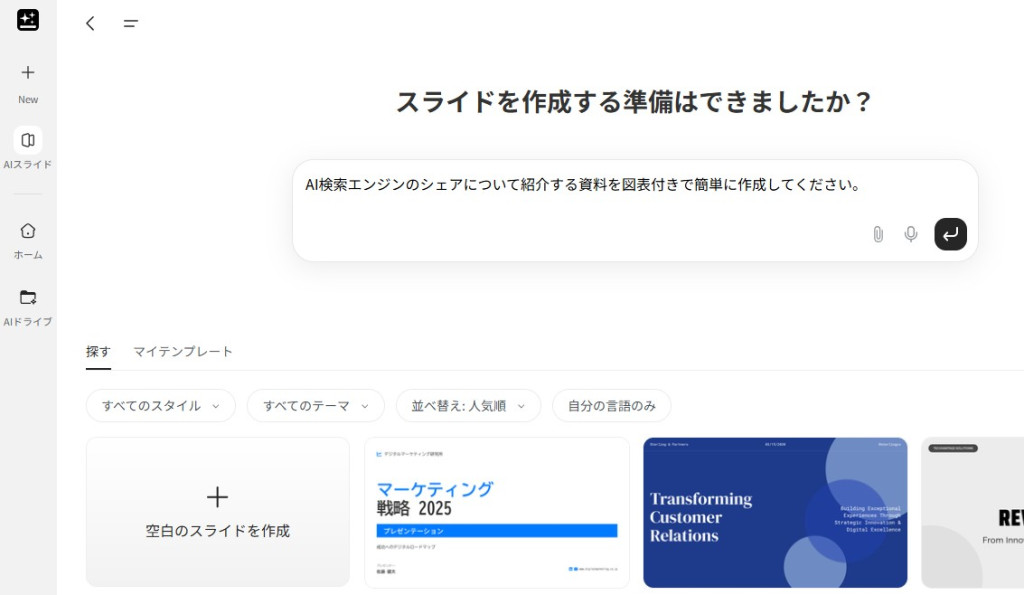Submit the prompt with the send arrow button
This screenshot has height=595, width=1024.
949,233
